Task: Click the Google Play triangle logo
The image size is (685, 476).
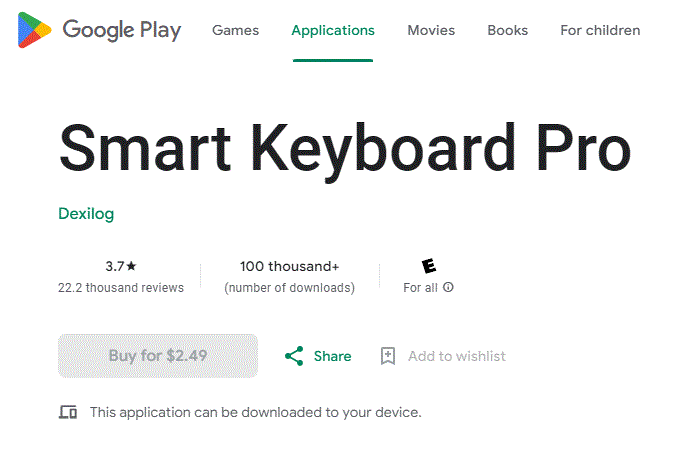Action: [35, 30]
